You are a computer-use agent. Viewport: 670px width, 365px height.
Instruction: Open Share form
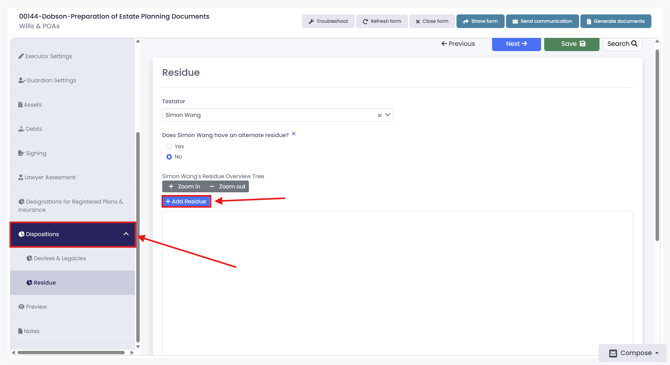[480, 21]
